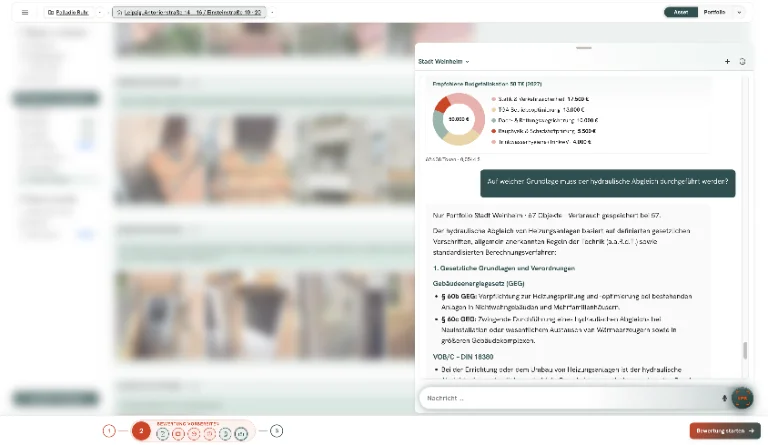768x445 pixels.
Task: Click fifth sub-step icon in Bewertung stepper
Action: click(225, 434)
